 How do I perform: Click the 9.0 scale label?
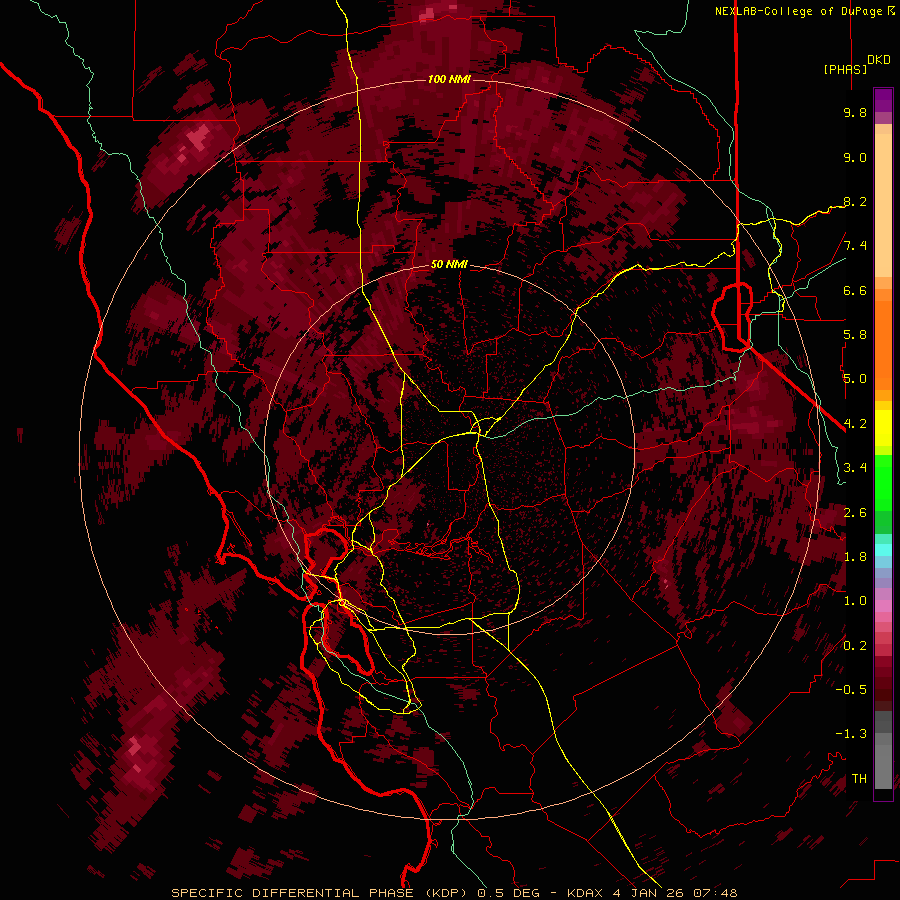(x=855, y=158)
